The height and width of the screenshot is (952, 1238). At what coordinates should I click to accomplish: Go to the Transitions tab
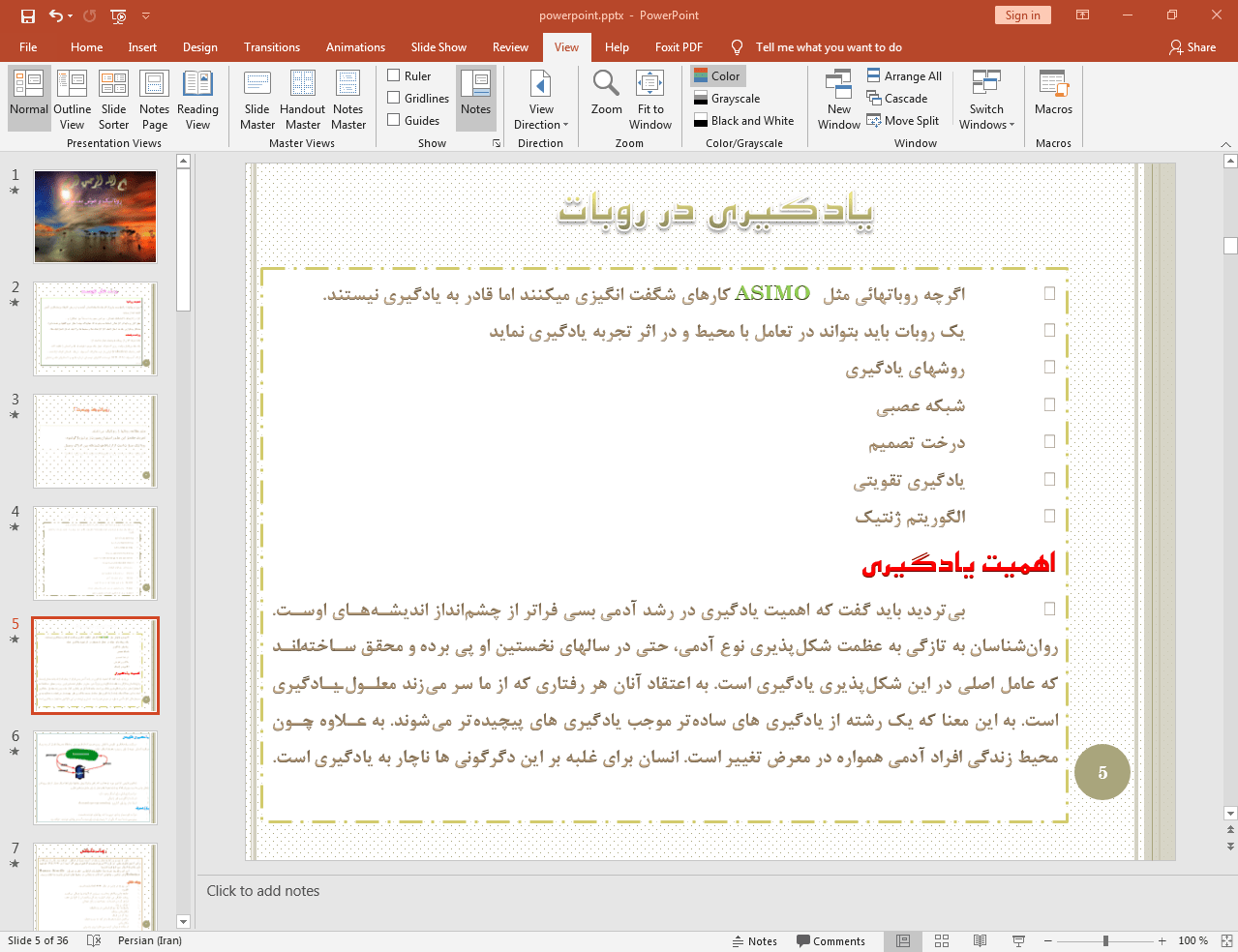pos(272,46)
